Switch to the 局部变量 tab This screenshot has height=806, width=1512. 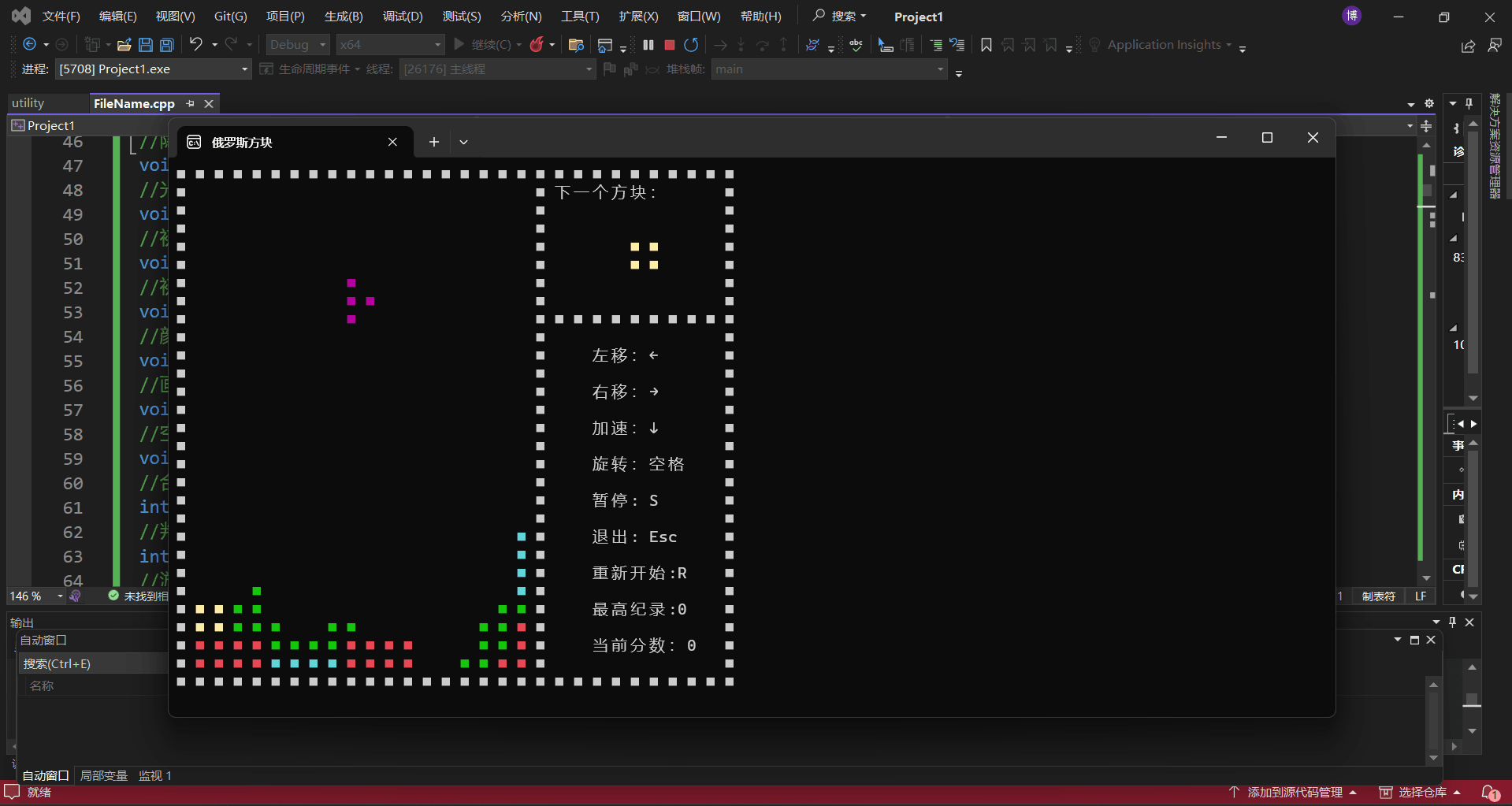(x=104, y=776)
